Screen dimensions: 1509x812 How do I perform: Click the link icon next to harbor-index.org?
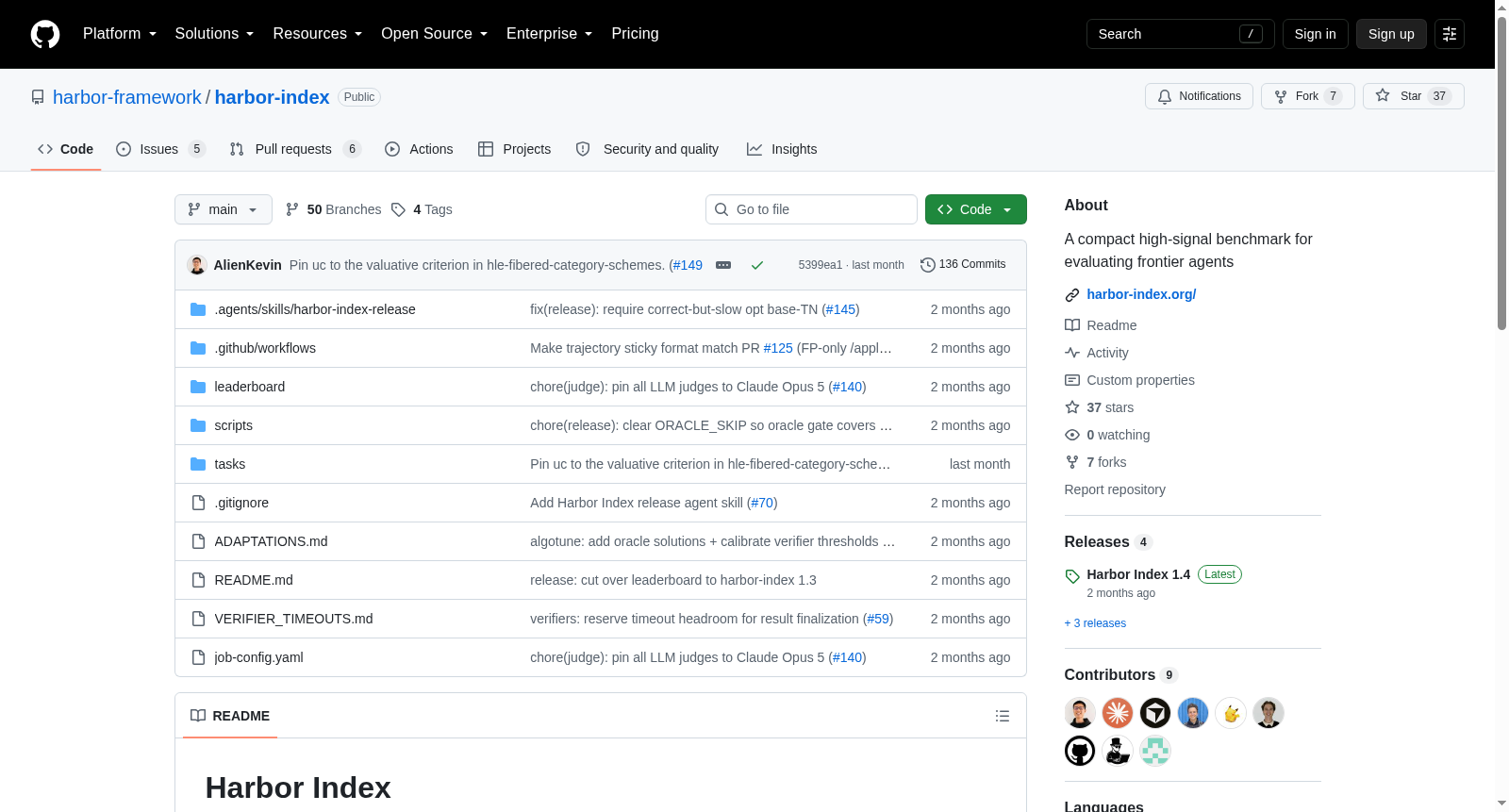coord(1072,295)
